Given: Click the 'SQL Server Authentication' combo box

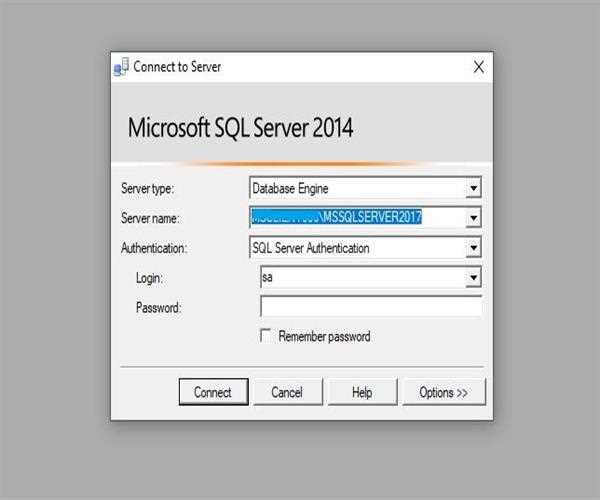Looking at the screenshot, I should [x=355, y=247].
